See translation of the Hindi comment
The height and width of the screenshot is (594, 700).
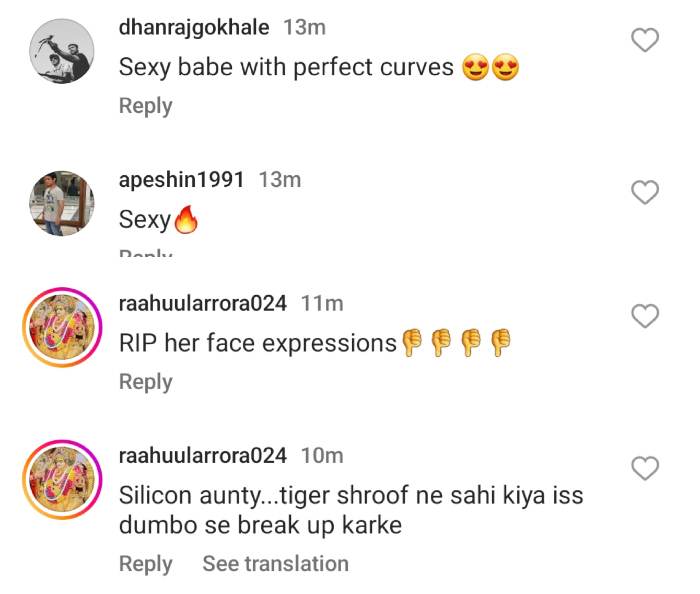tap(275, 564)
